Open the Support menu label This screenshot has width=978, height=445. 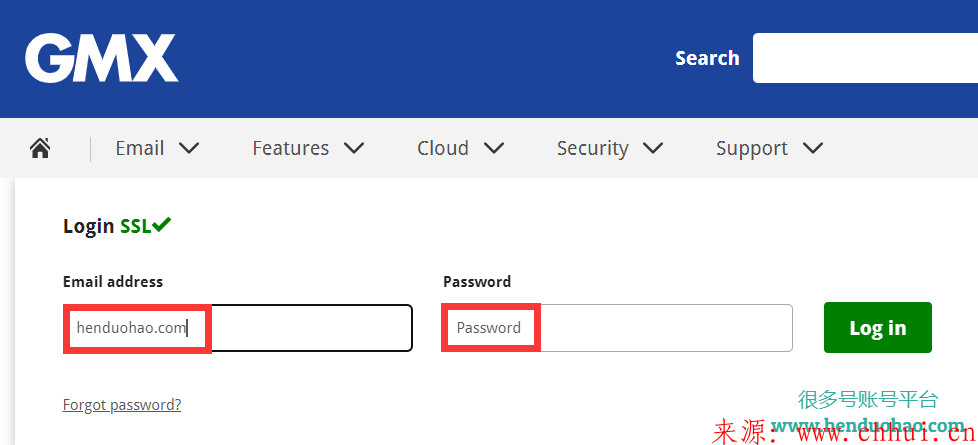[x=752, y=149]
